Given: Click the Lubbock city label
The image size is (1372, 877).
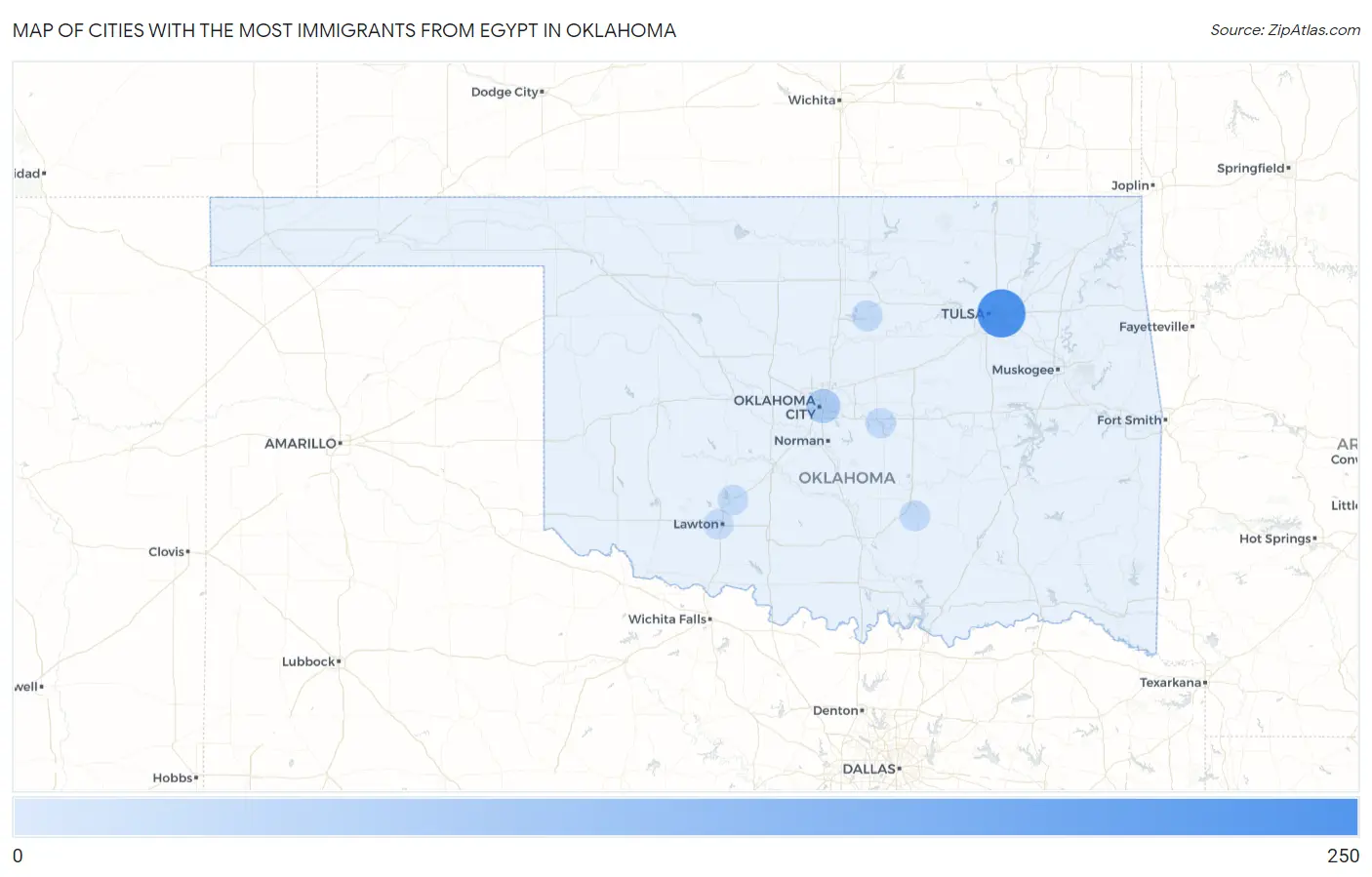Looking at the screenshot, I should 308,661.
